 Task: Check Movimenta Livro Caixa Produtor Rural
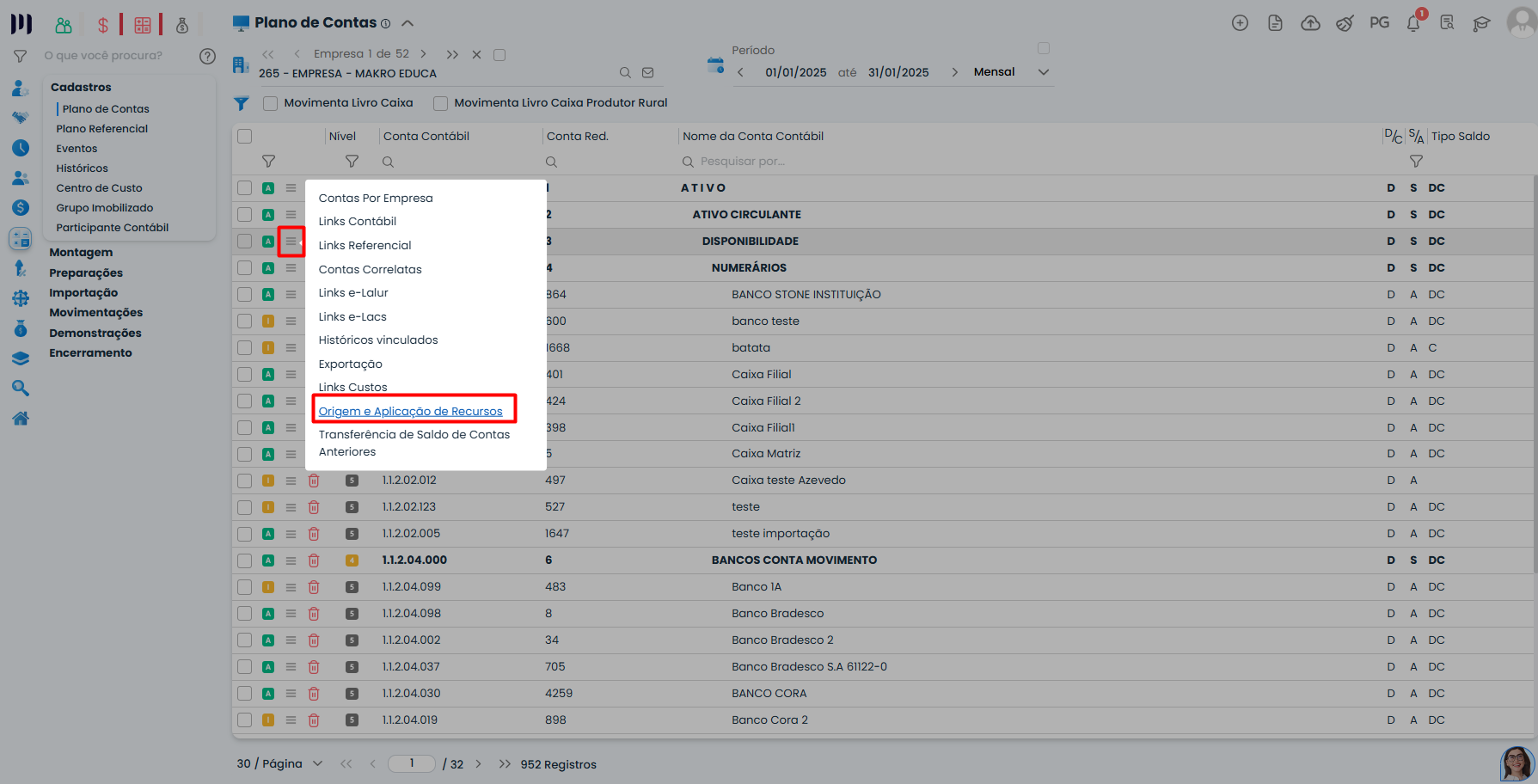pyautogui.click(x=440, y=103)
